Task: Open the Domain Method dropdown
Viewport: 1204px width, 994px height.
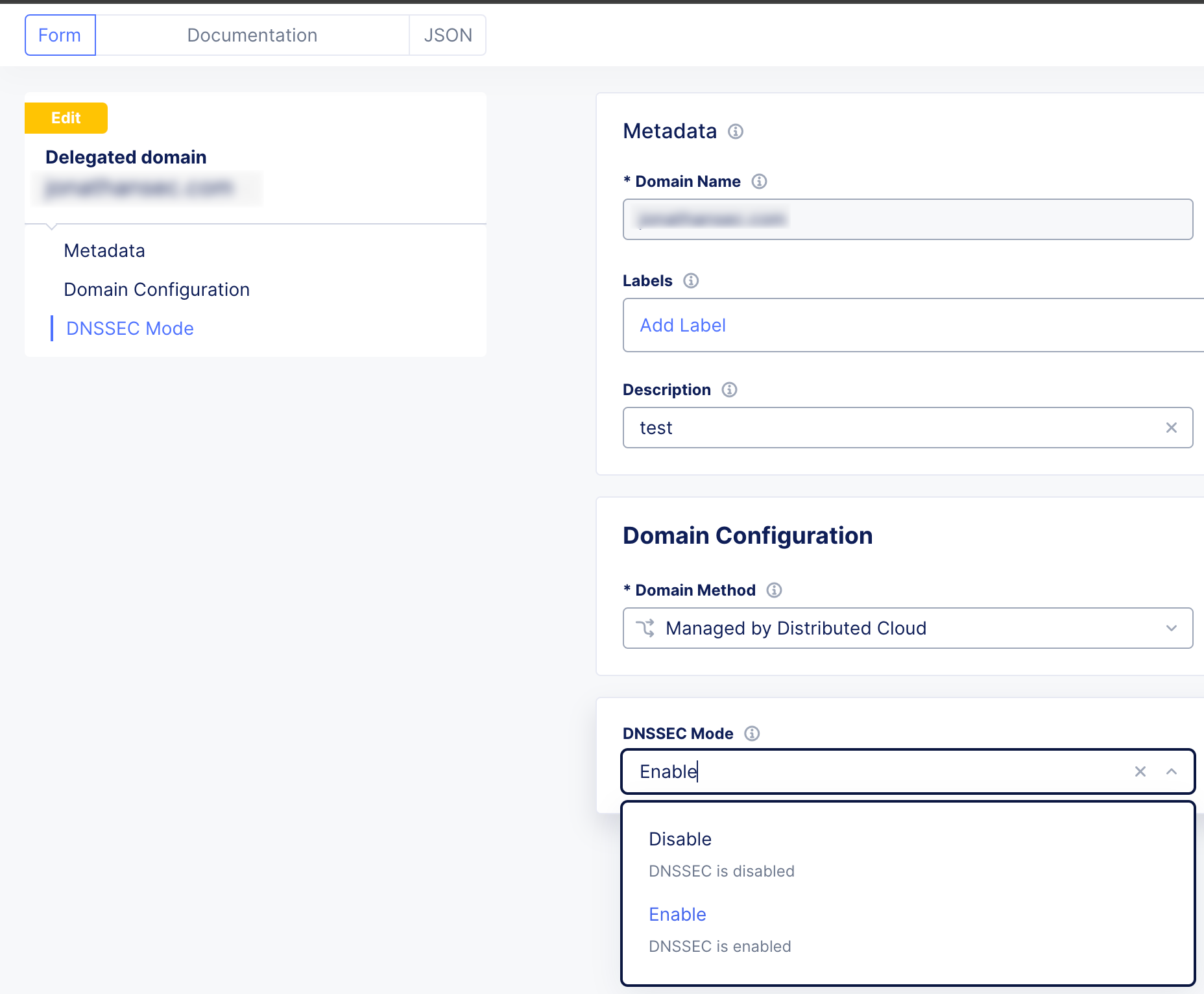Action: (1171, 627)
